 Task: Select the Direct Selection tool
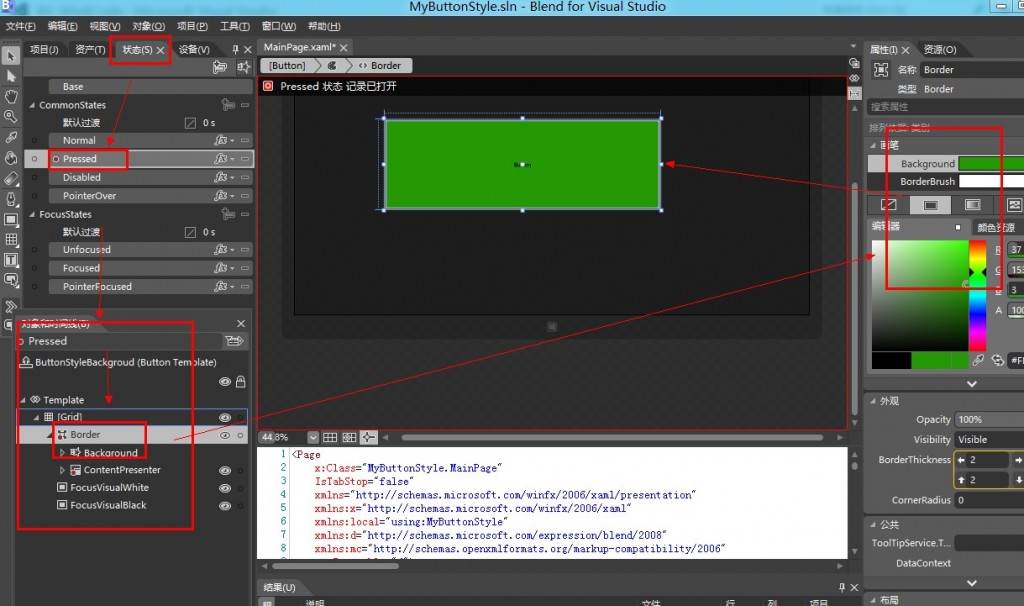point(10,76)
